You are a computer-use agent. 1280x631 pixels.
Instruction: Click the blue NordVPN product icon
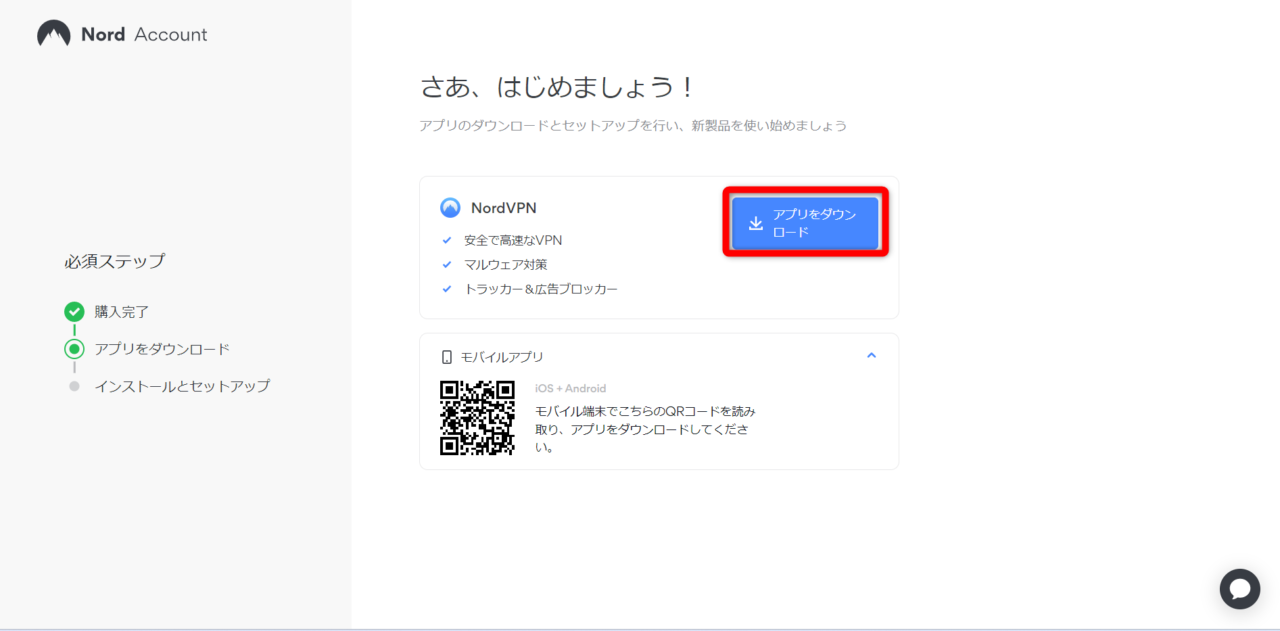[x=450, y=208]
